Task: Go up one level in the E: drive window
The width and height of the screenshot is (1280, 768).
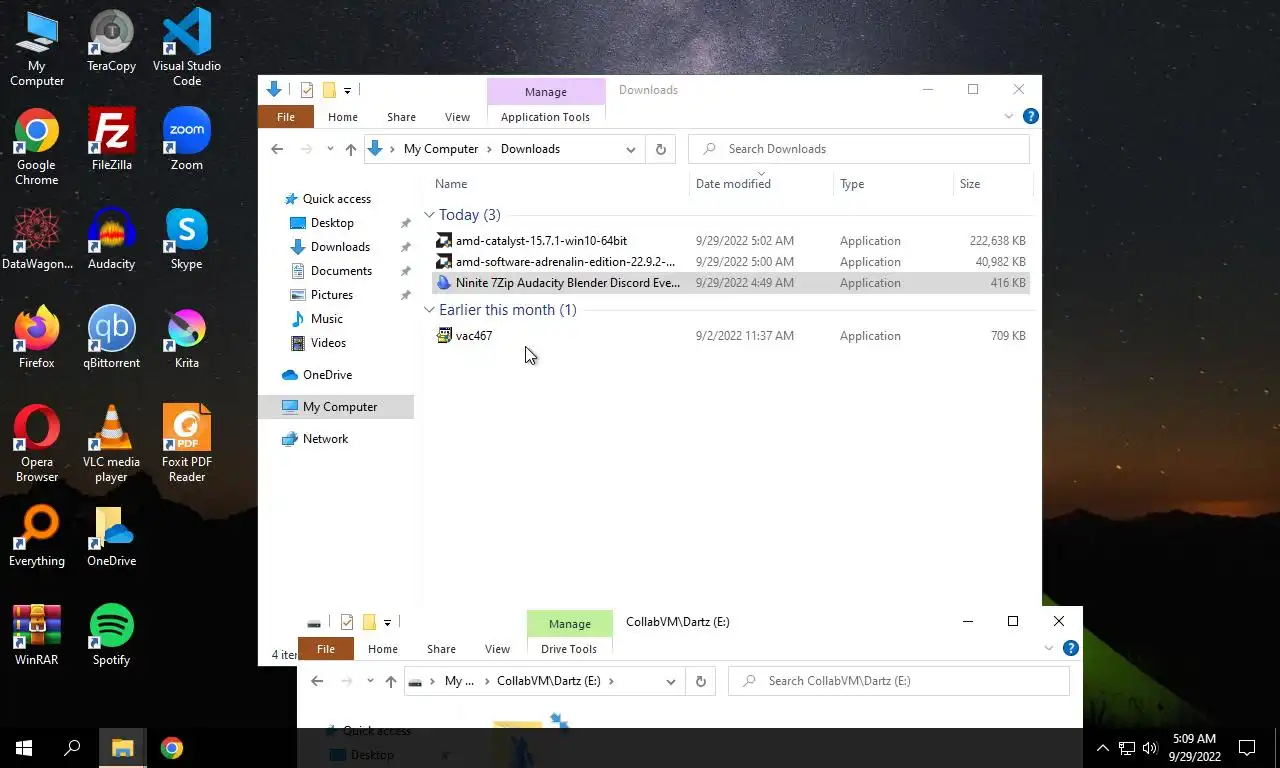Action: point(390,681)
